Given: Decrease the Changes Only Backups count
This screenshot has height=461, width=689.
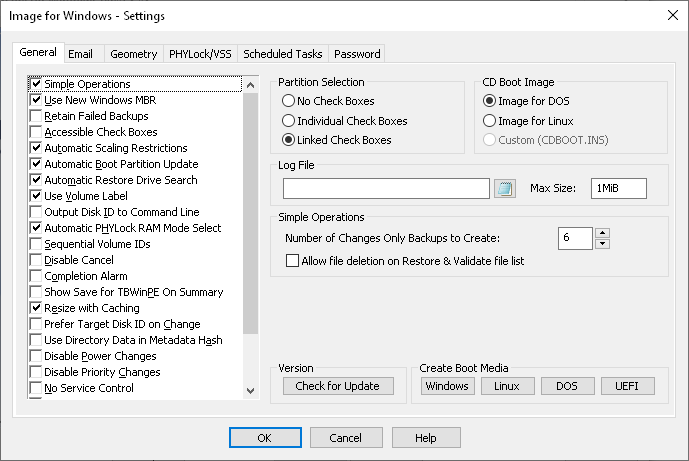Looking at the screenshot, I should point(602,243).
